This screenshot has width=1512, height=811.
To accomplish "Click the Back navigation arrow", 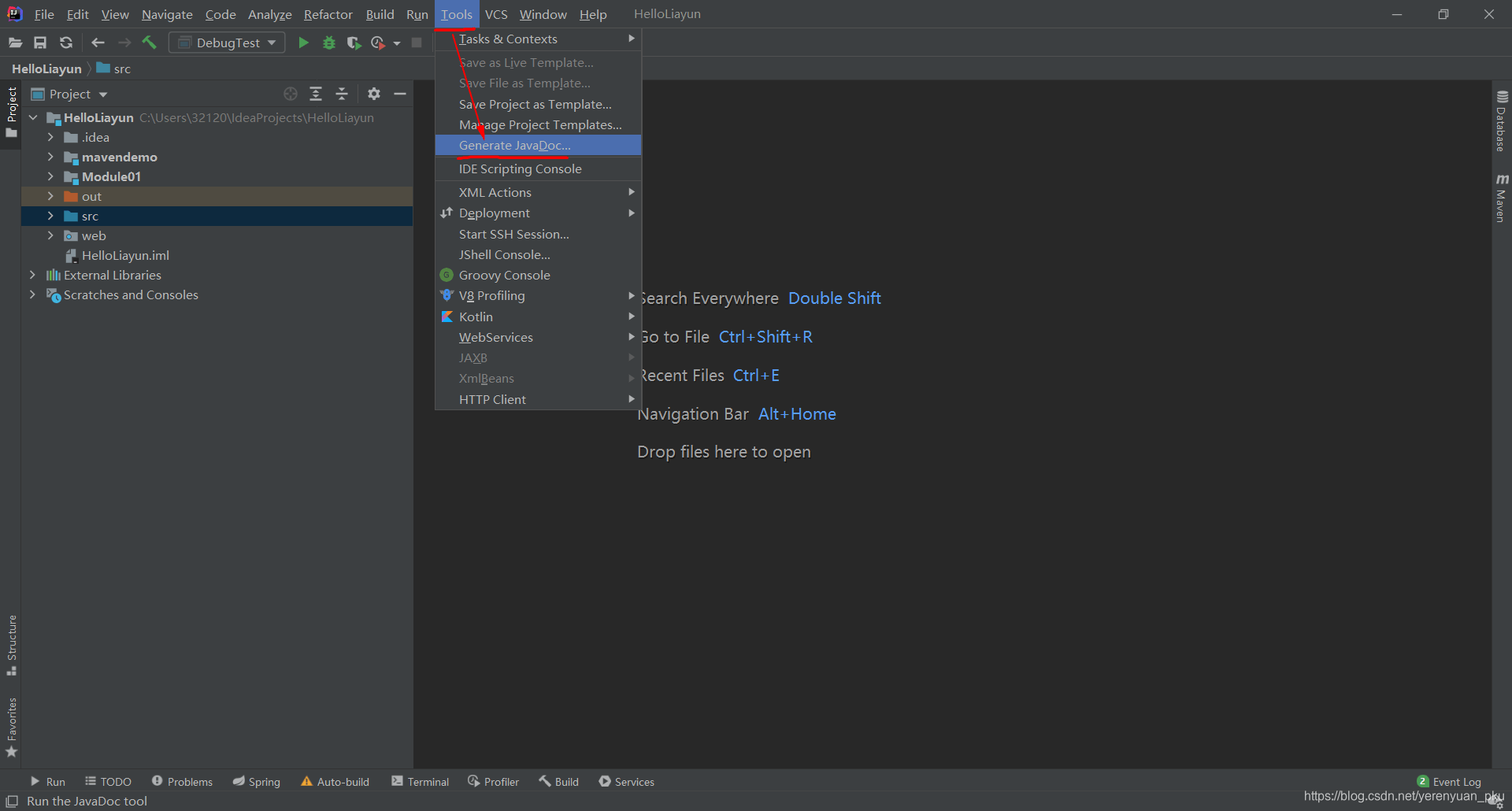I will [98, 43].
